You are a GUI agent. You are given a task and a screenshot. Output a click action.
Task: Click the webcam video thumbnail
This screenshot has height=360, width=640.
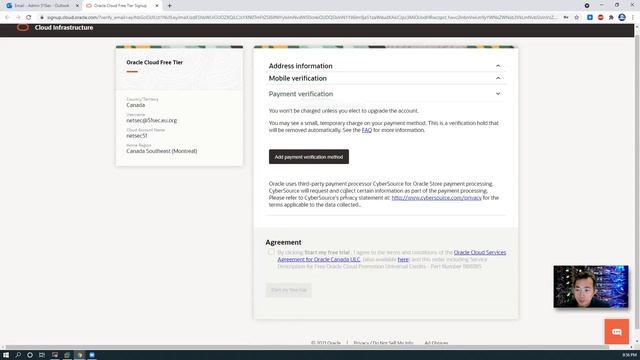coord(591,287)
